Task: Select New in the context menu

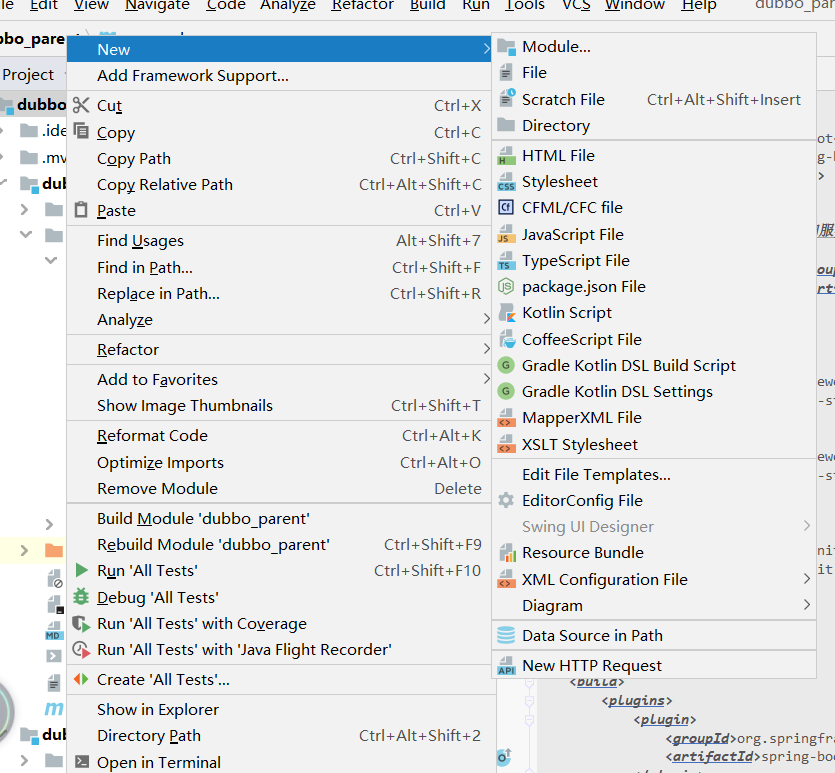Action: coord(279,50)
